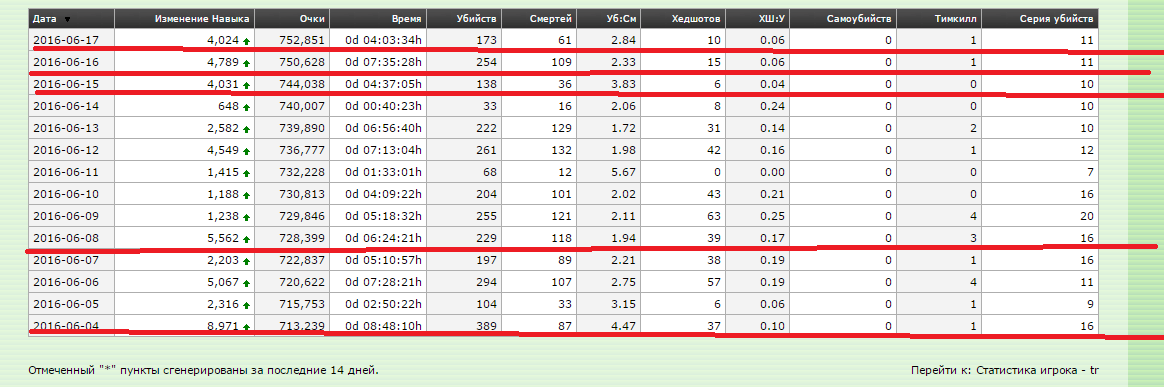This screenshot has height=387, width=1164.
Task: Select the date cell 2016-06-11
Action: click(71, 173)
